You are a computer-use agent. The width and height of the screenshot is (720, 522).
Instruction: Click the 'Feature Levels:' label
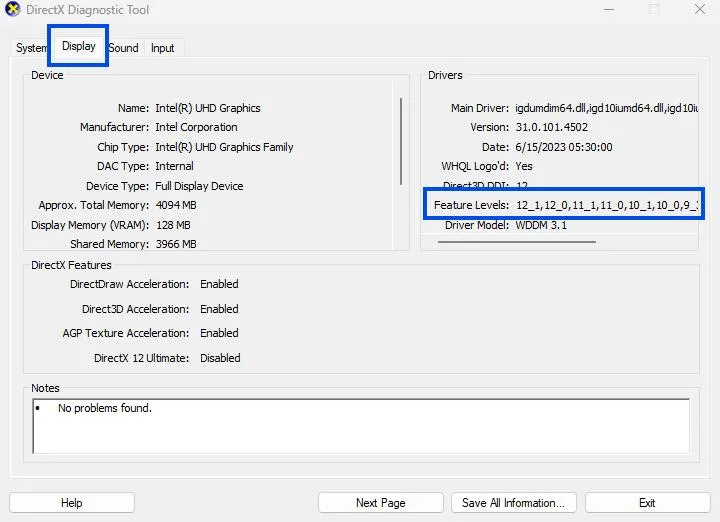472,205
